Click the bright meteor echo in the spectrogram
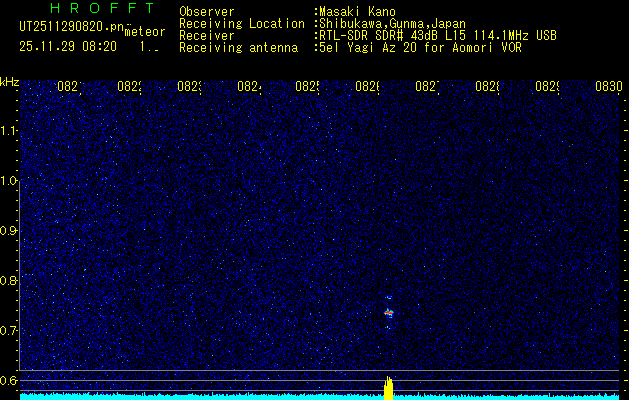The width and height of the screenshot is (629, 400). [x=388, y=312]
